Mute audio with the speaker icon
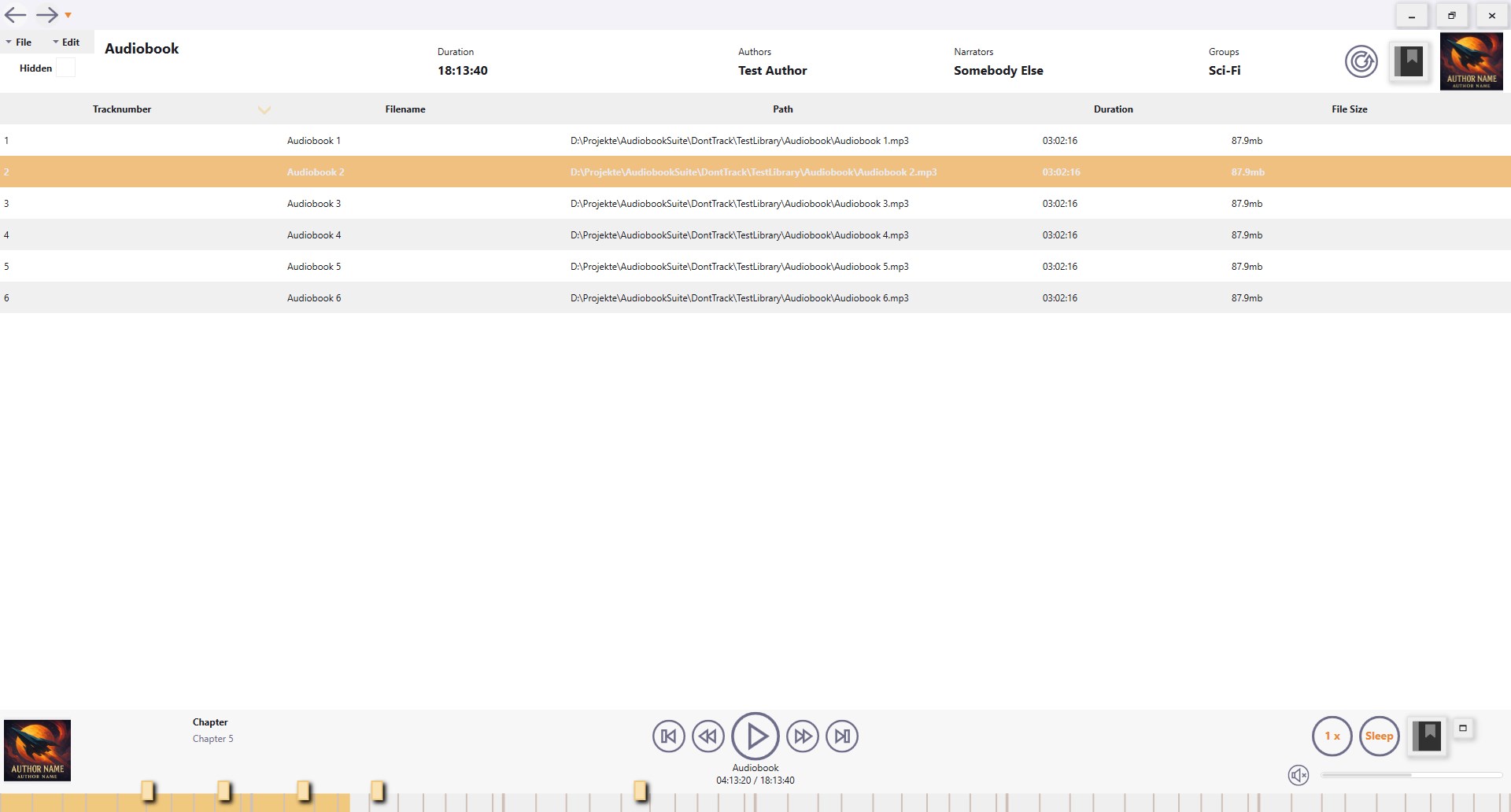The image size is (1511, 812). pos(1299,775)
